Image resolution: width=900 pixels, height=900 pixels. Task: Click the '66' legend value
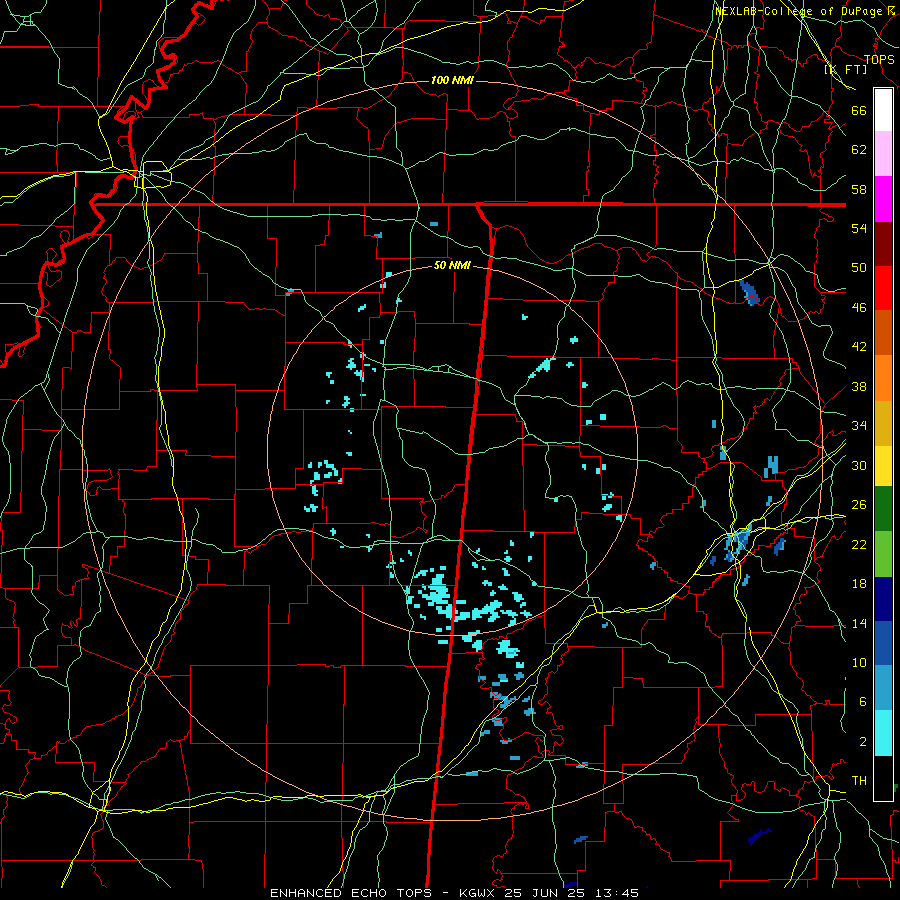859,111
